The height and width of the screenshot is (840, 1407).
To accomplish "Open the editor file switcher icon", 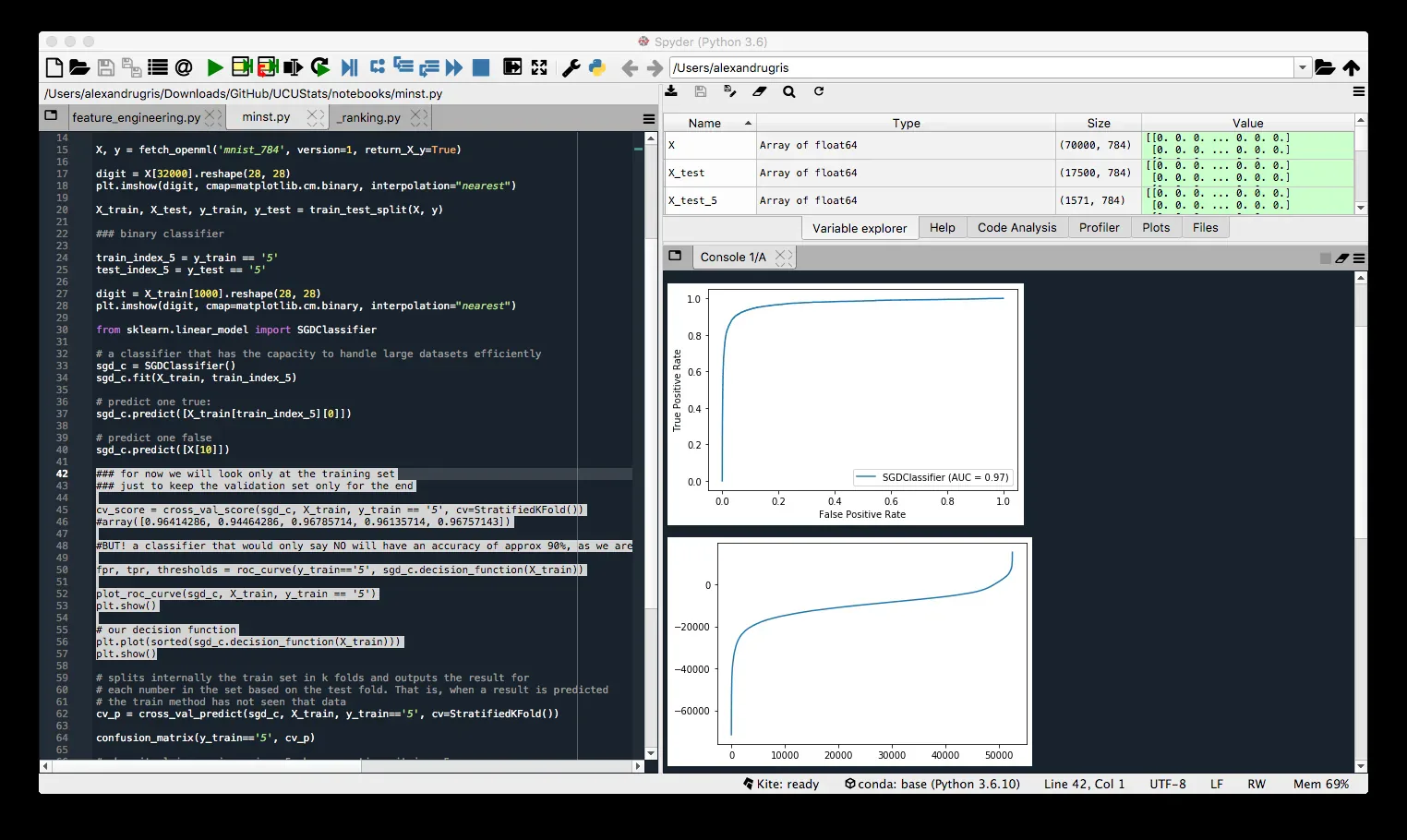I will 51,116.
